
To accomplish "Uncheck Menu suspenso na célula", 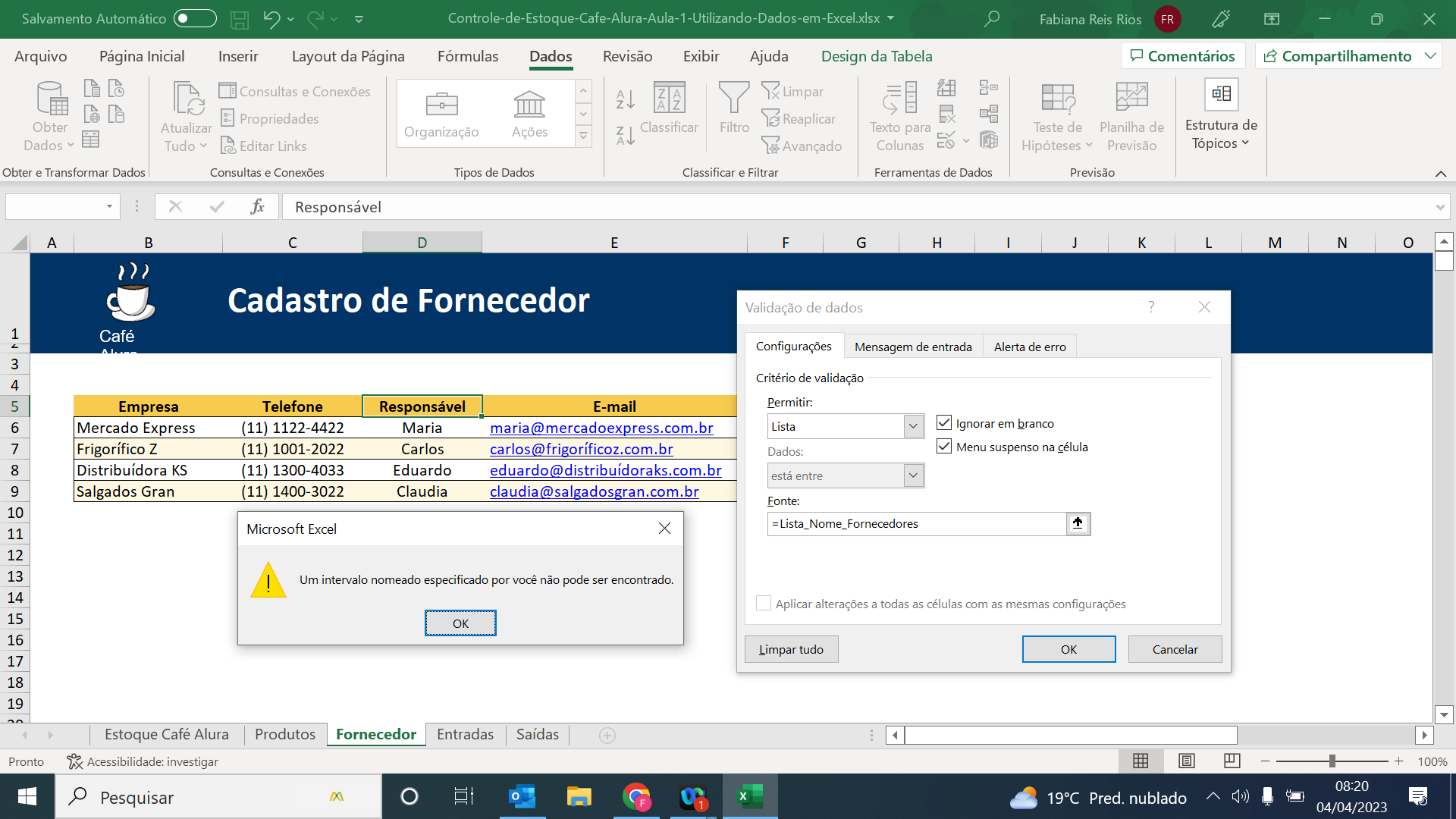I will coord(944,447).
